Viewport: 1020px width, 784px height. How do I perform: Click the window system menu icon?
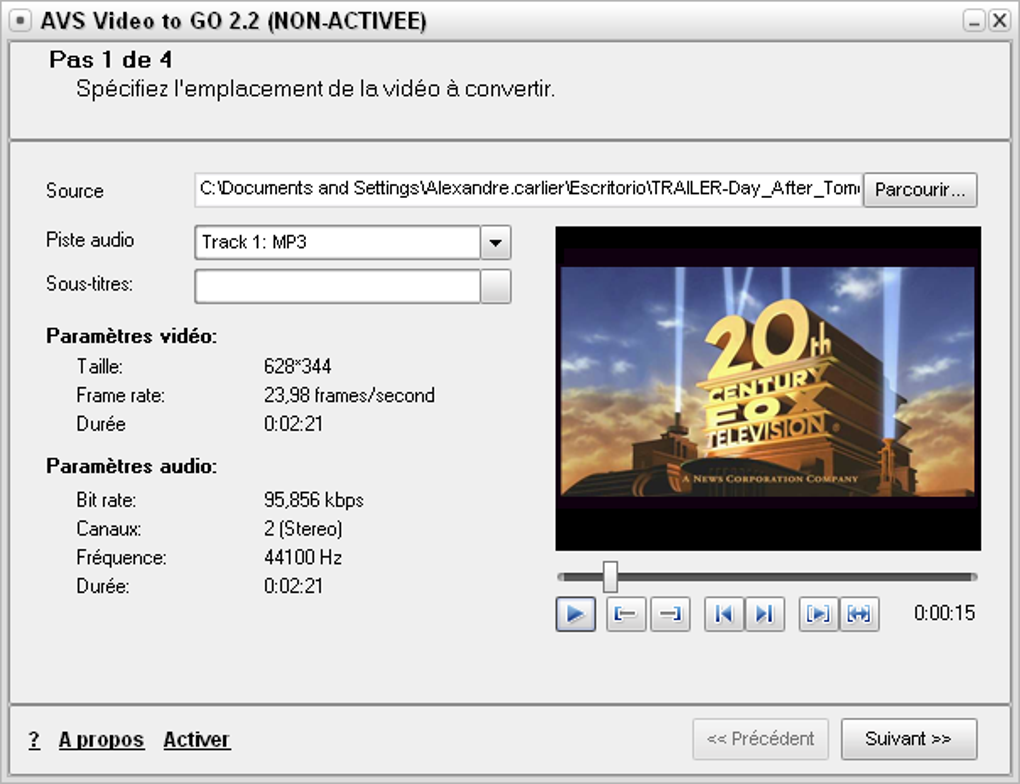point(20,21)
